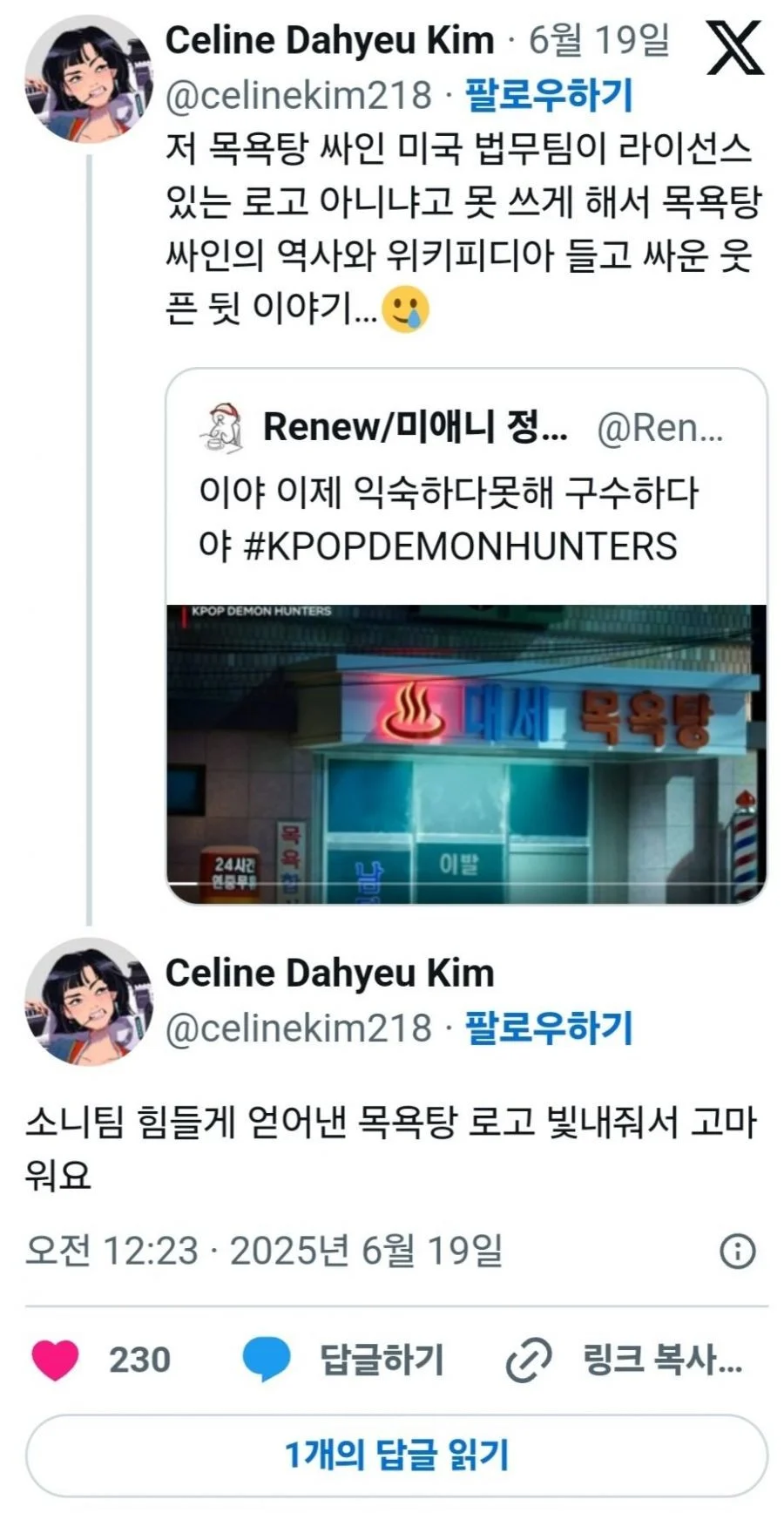
Task: Open Celine Dahyeu Kim's top profile avatar
Action: (x=89, y=78)
